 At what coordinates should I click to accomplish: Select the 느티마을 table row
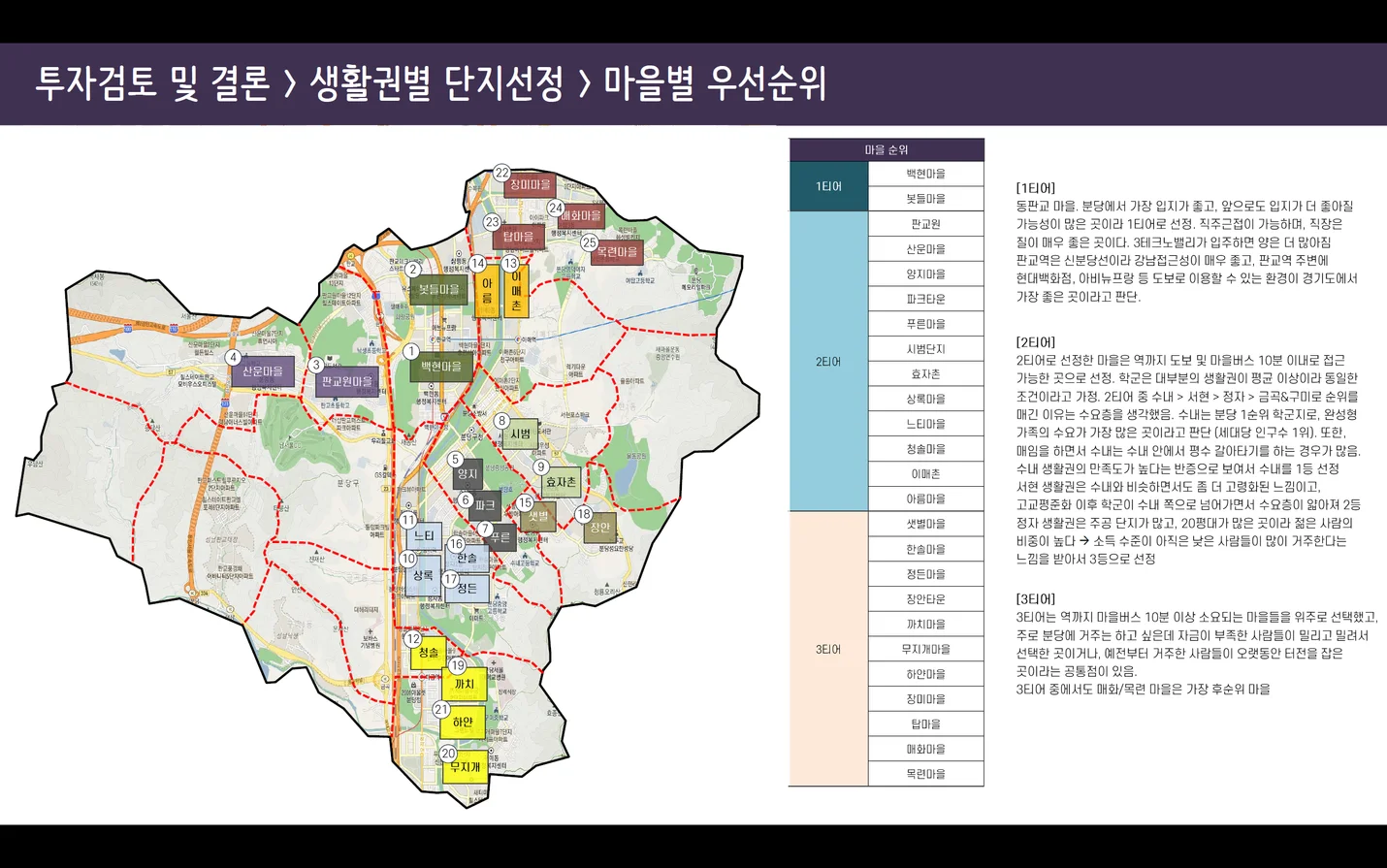point(926,424)
